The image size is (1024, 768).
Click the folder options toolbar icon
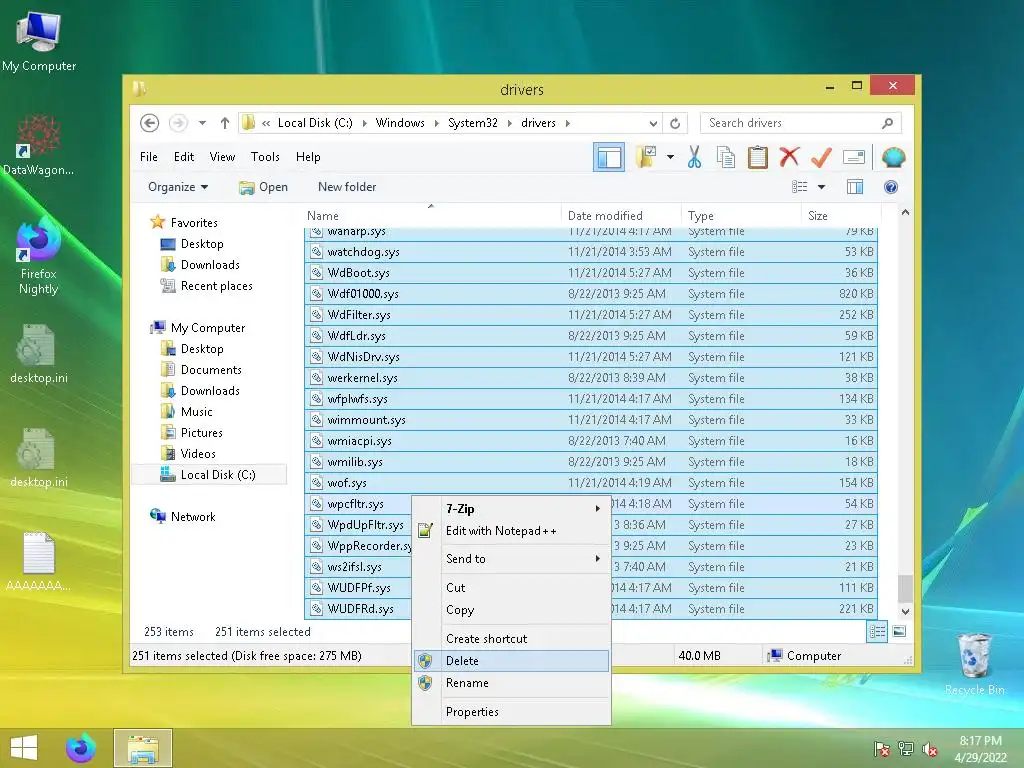coord(646,157)
